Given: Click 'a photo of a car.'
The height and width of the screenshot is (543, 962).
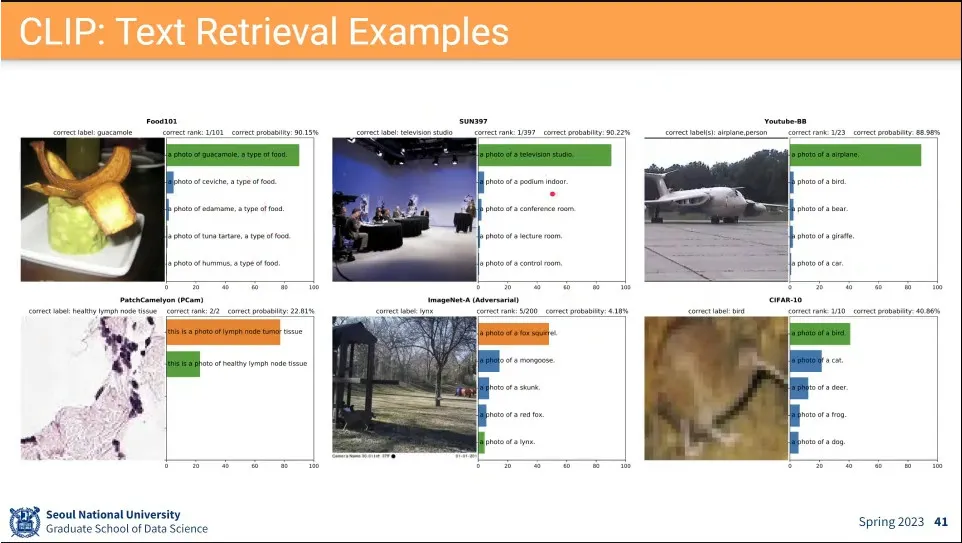Looking at the screenshot, I should 817,263.
